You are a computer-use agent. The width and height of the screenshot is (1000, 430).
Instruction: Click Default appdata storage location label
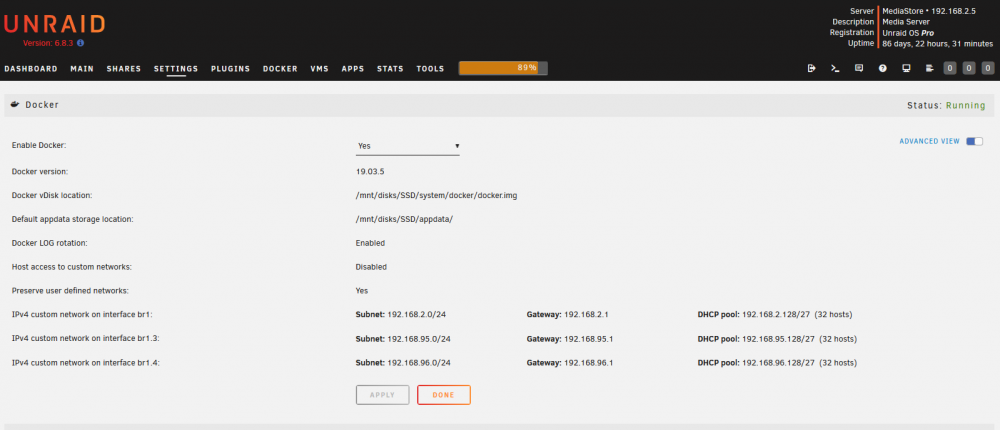pos(72,219)
